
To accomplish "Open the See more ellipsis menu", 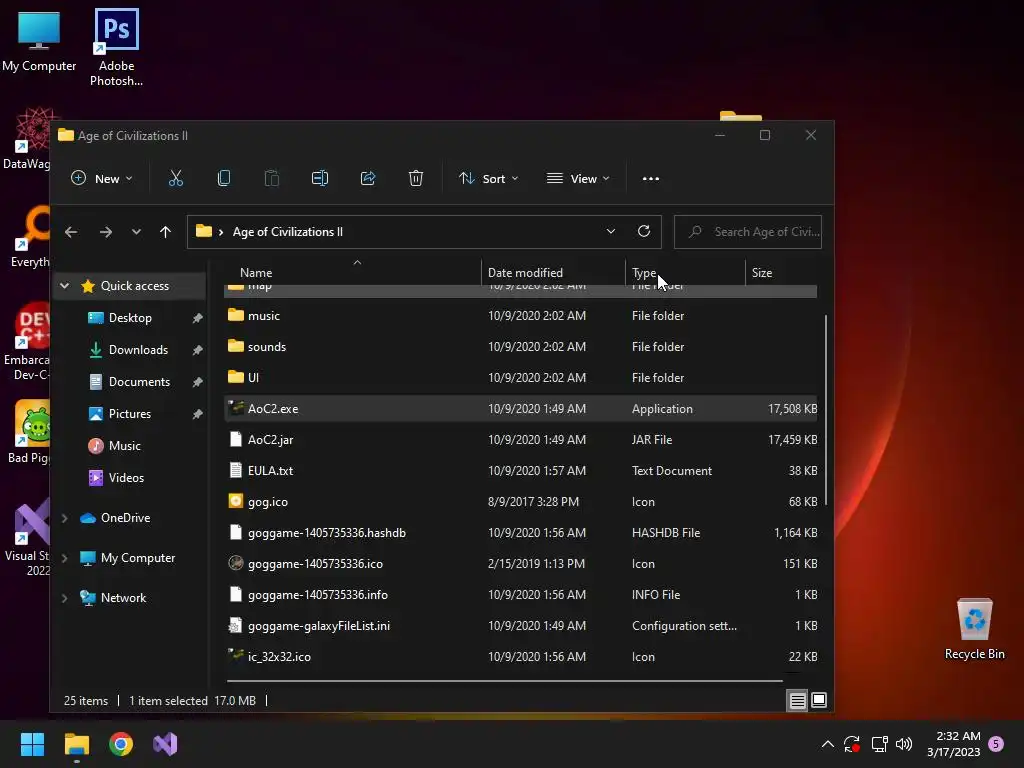I will click(650, 178).
